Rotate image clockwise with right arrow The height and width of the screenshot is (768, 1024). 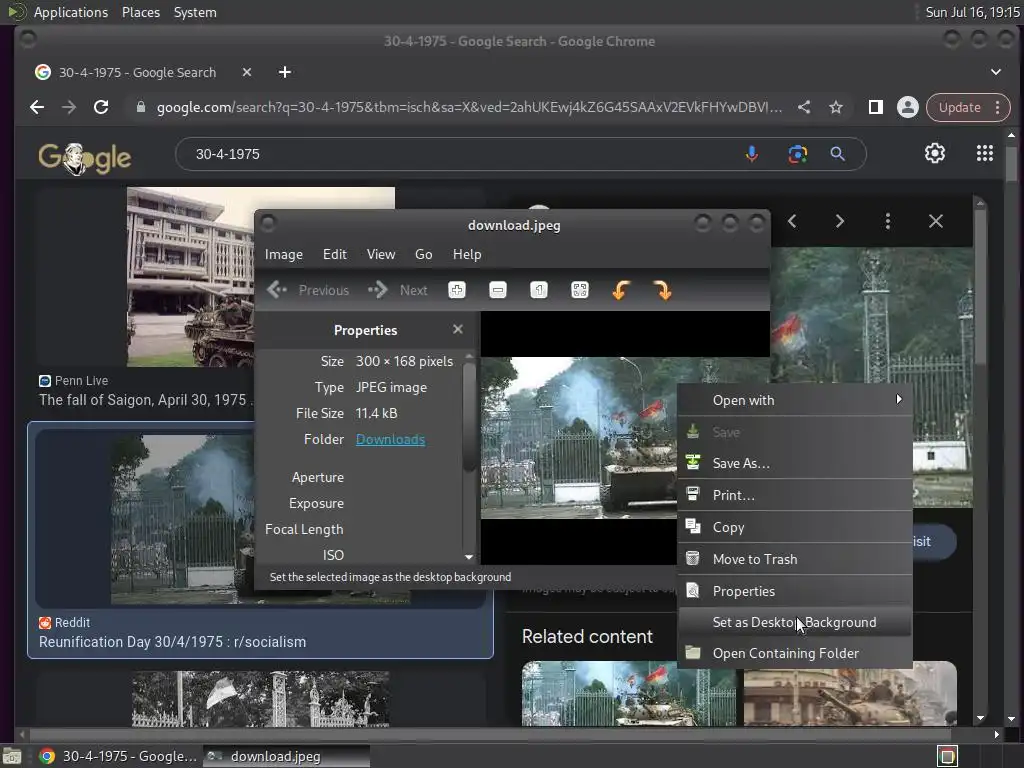pos(662,290)
